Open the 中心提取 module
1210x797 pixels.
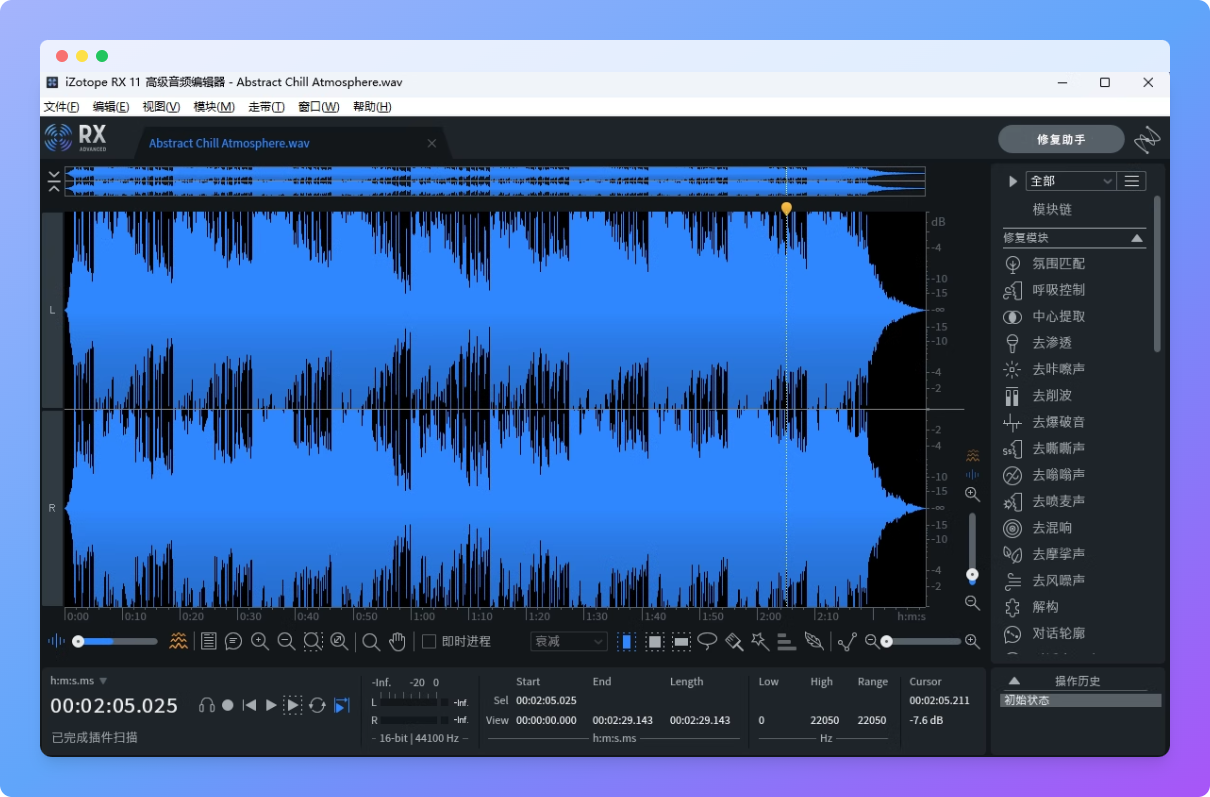1075,316
